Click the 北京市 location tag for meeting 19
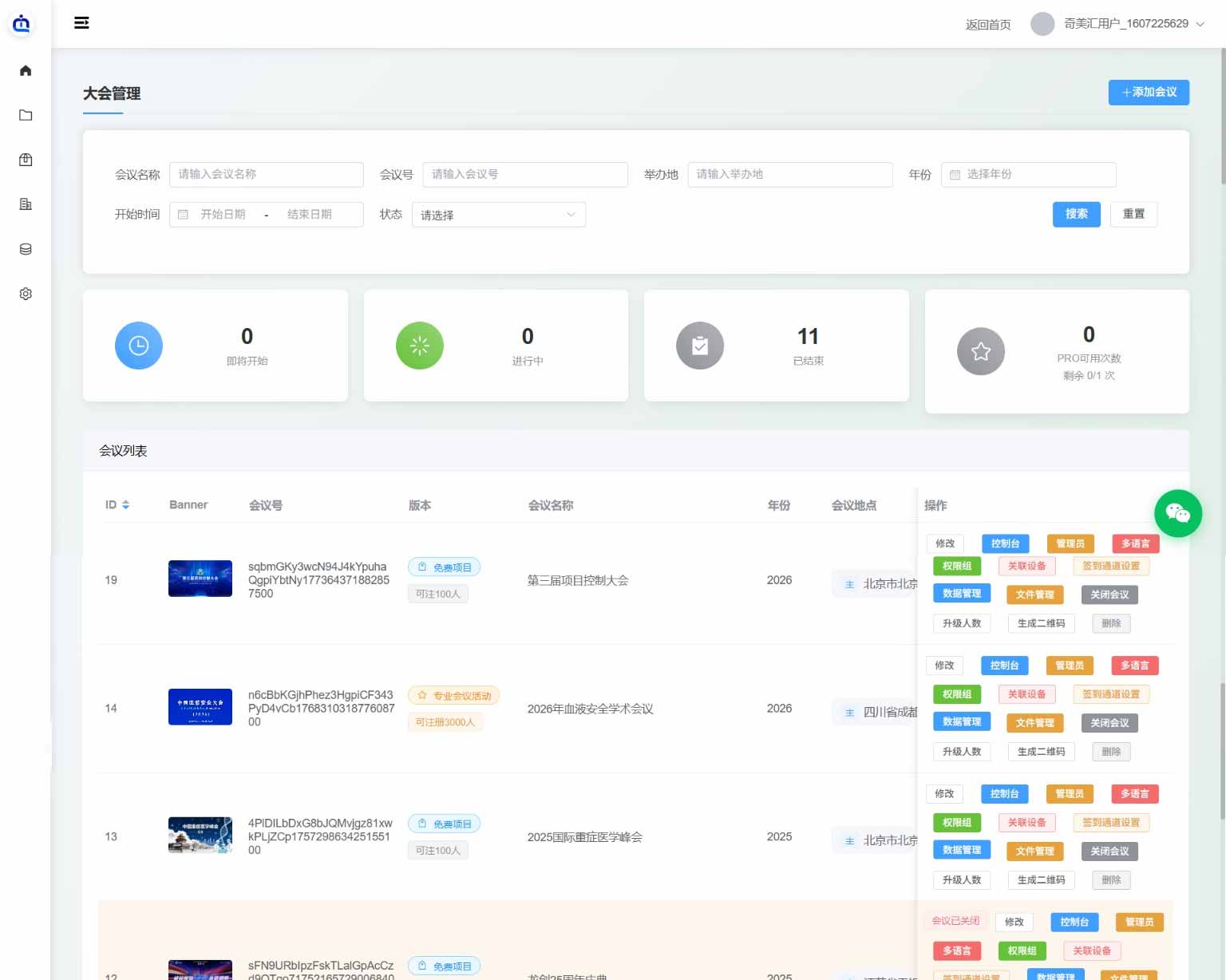 (x=875, y=584)
